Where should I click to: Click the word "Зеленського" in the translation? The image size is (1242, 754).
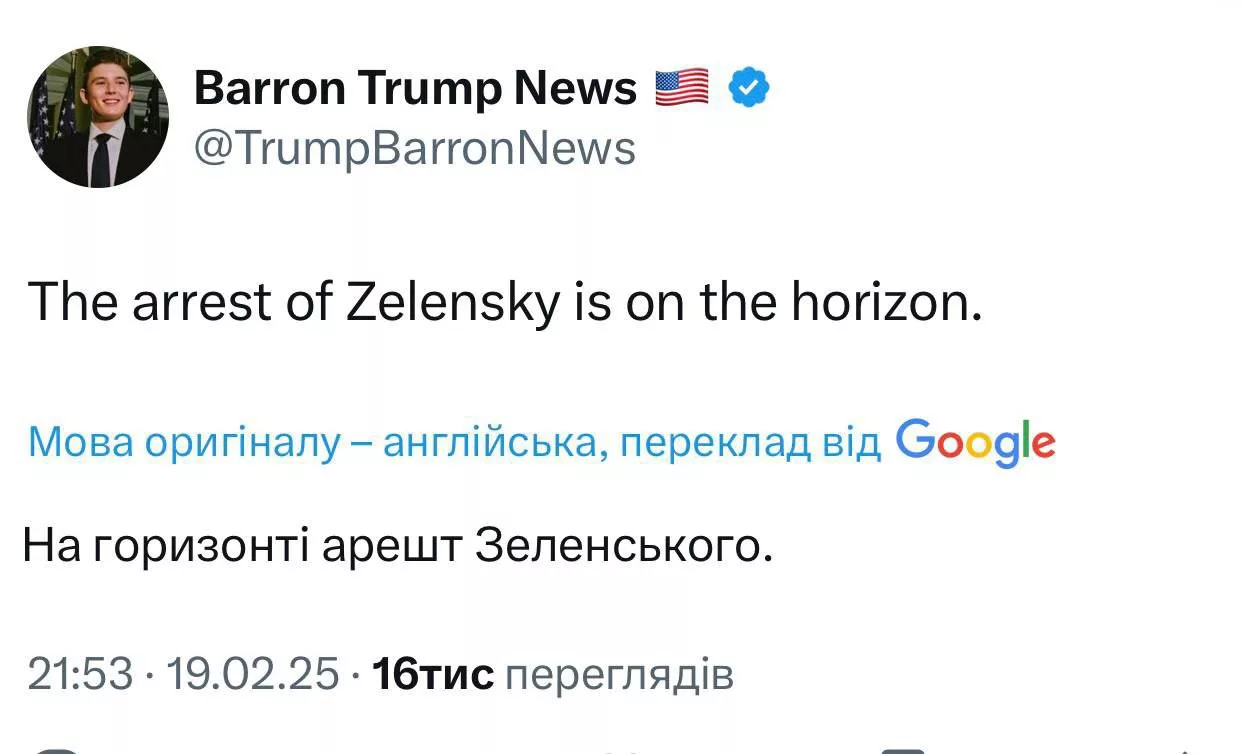tap(624, 547)
